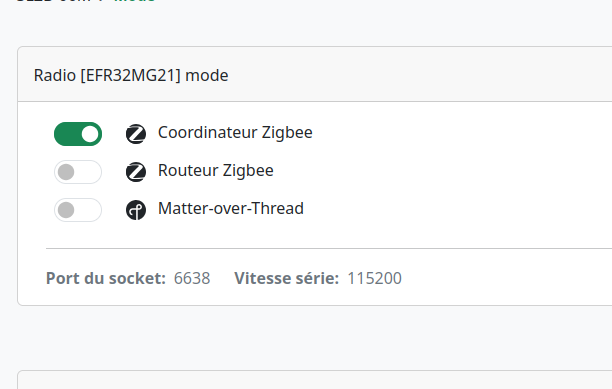Click the Vitesse série label
Screen dimensions: 612x389
click(x=286, y=278)
